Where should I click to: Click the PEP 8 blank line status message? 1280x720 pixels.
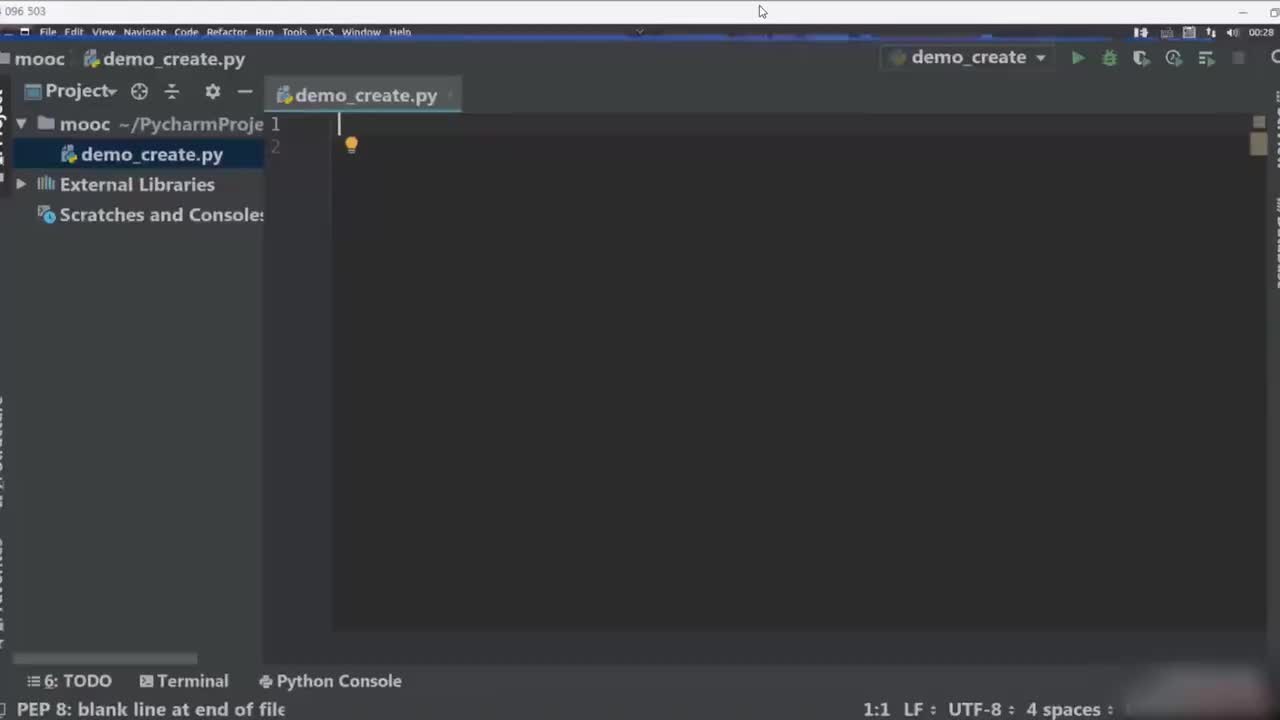pos(150,709)
